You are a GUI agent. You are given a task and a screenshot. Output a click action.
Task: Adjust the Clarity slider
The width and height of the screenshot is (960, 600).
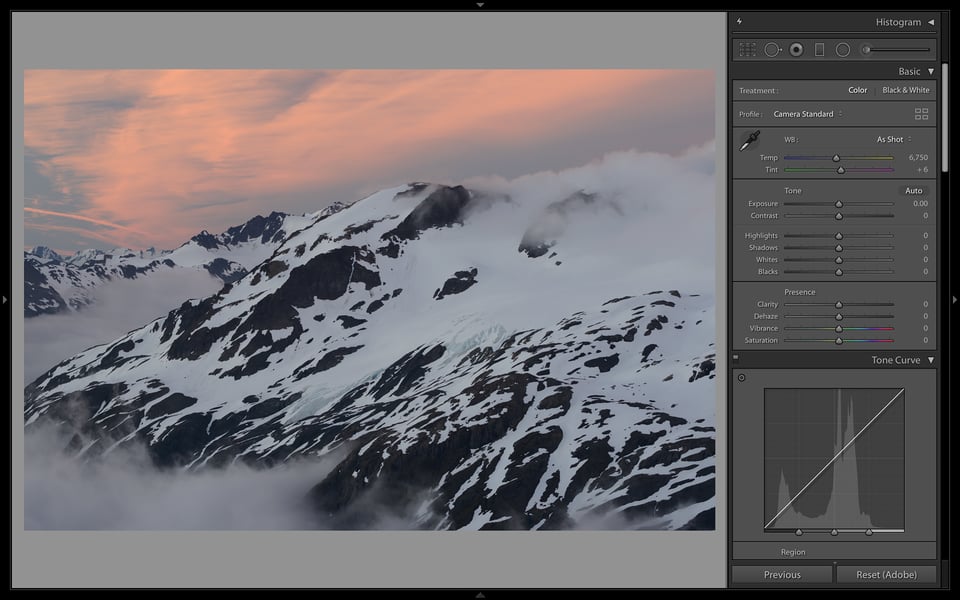point(839,304)
